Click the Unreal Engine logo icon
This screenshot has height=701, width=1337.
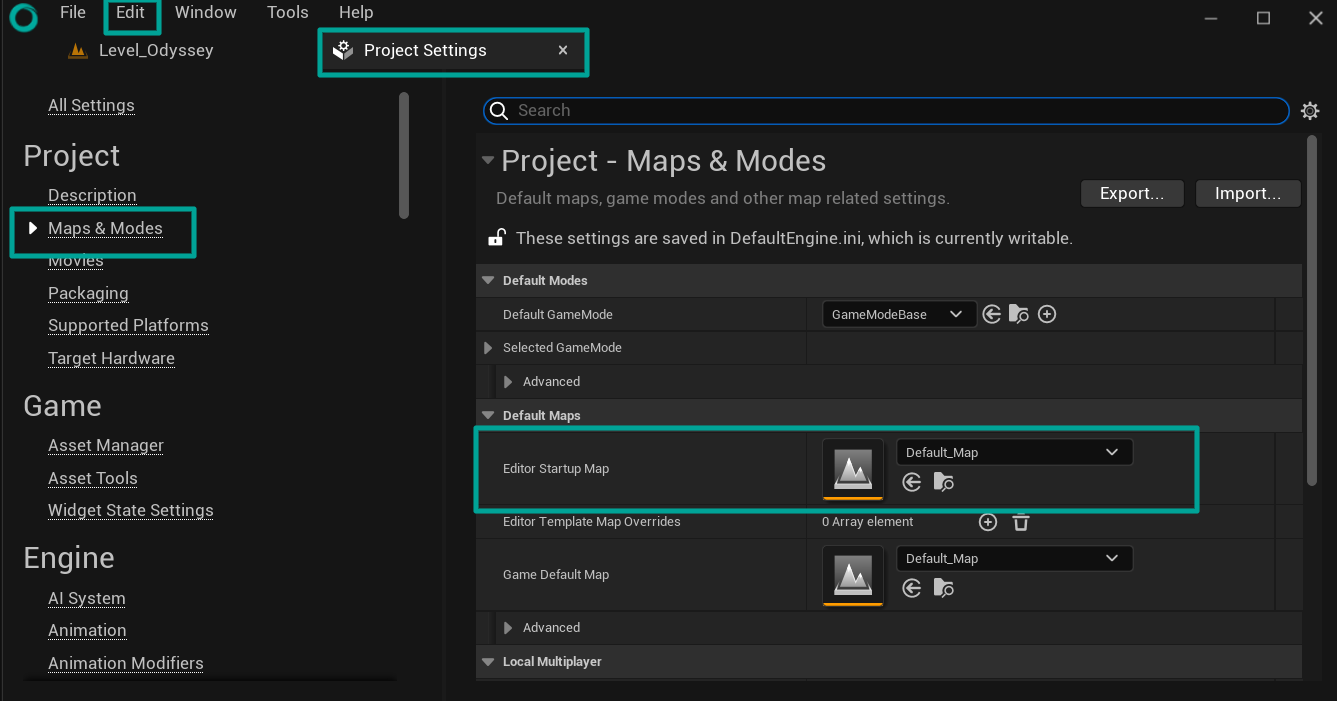click(23, 17)
